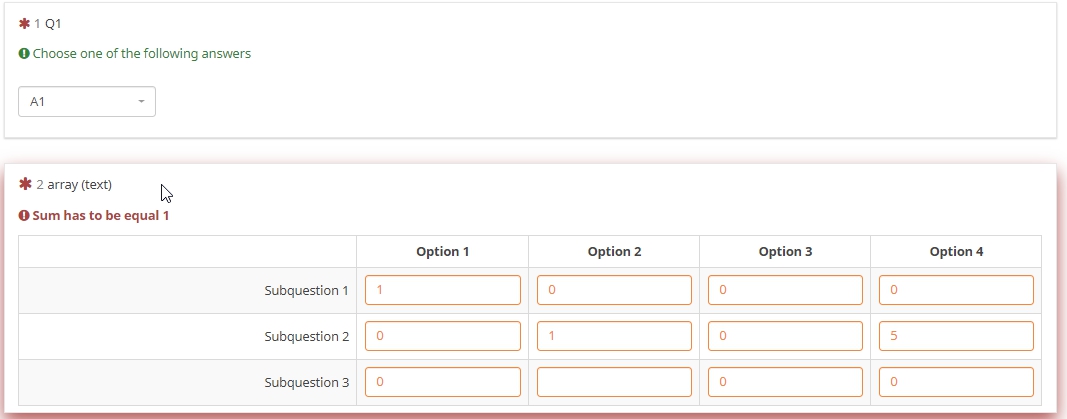Image resolution: width=1067 pixels, height=419 pixels.
Task: Click Subquestion 1 Option 4 input
Action: (x=956, y=290)
